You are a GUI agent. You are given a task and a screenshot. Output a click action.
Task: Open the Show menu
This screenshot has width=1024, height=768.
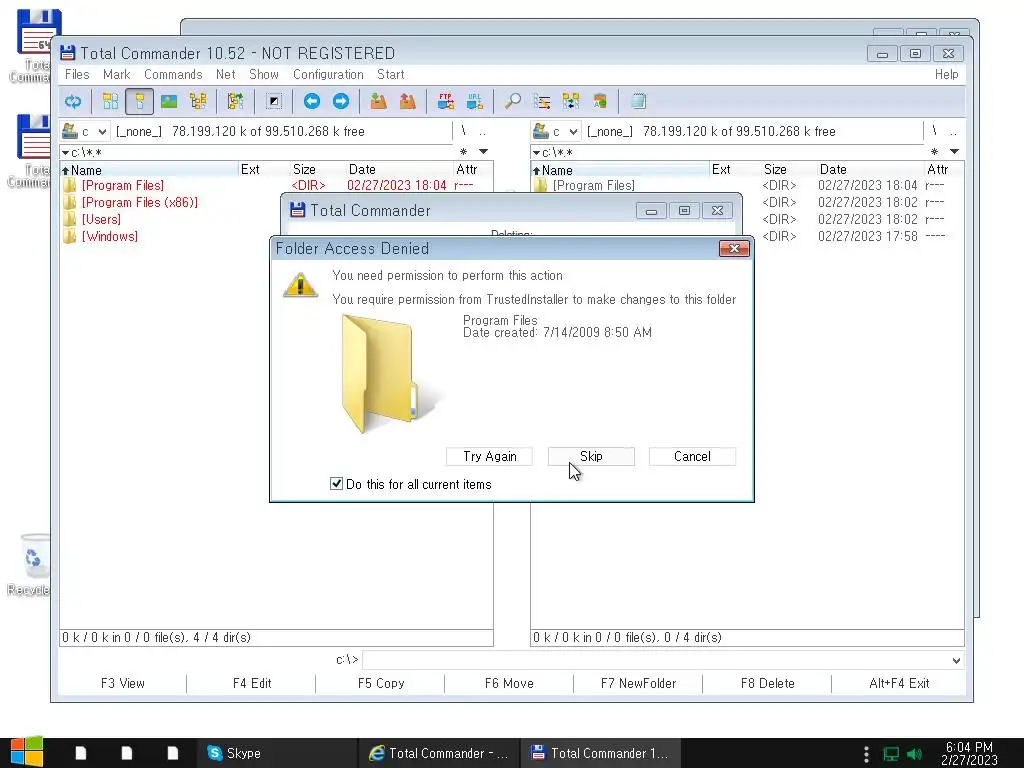[x=264, y=74]
